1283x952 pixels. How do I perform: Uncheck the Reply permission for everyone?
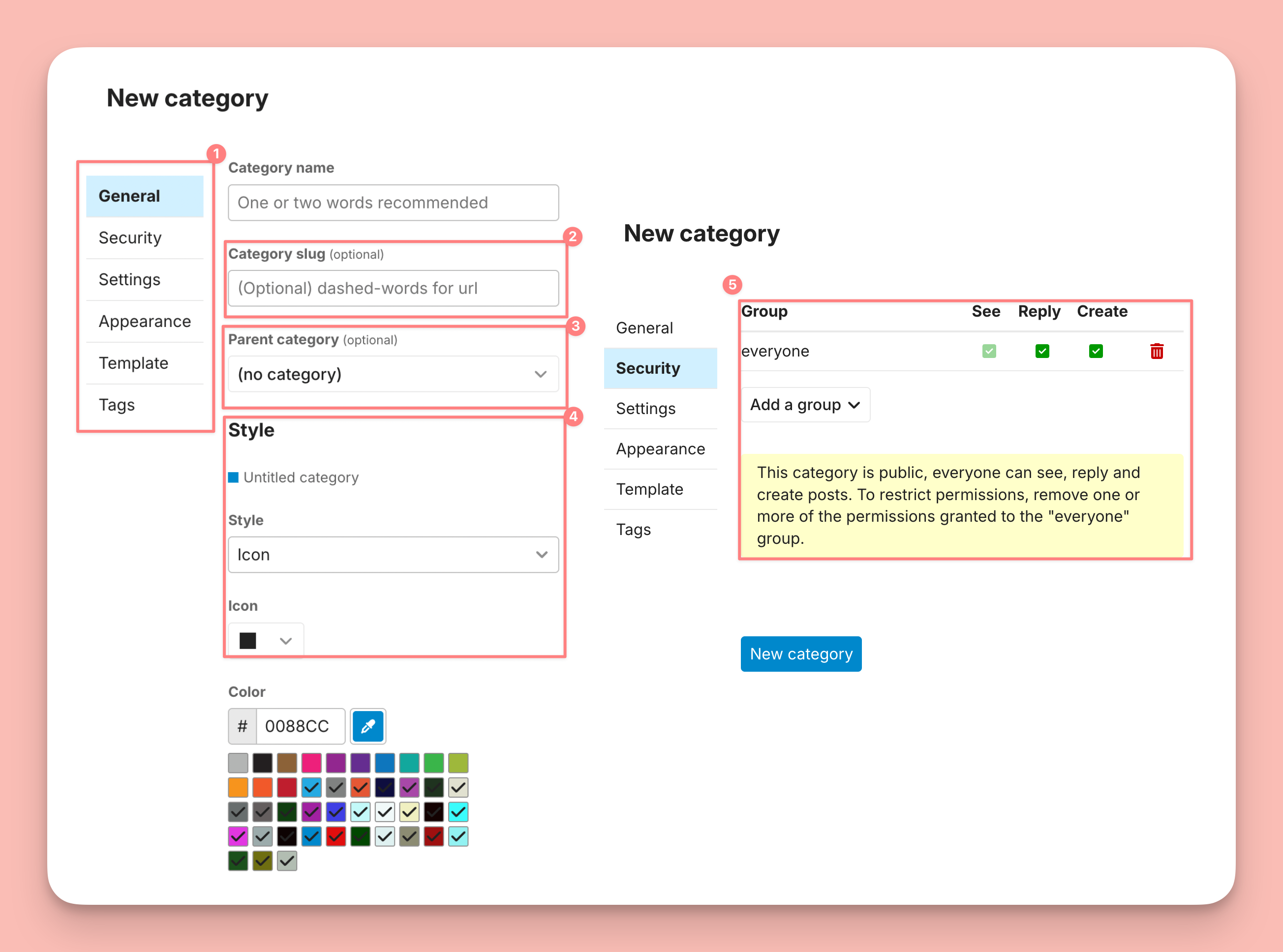1041,351
